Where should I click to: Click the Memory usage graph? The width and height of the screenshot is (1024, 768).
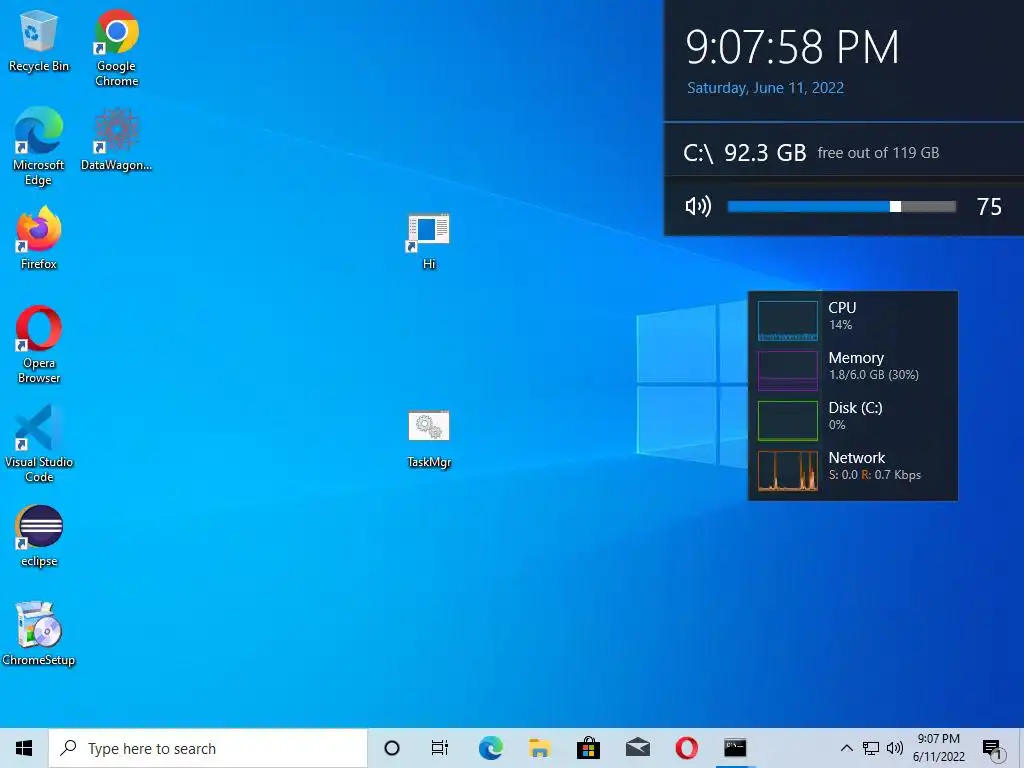click(x=788, y=371)
